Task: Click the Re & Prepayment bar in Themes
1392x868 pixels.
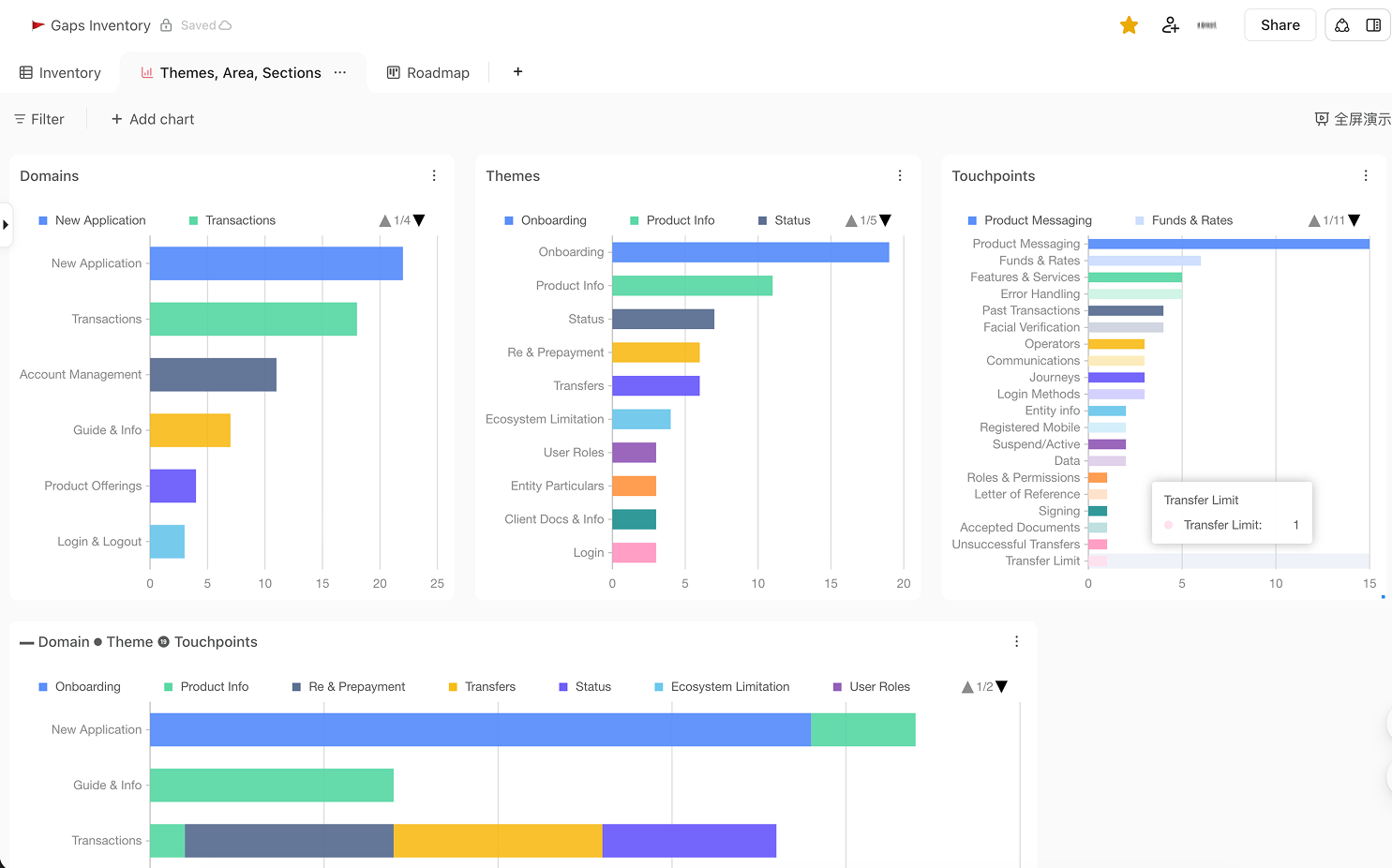Action: click(x=656, y=352)
